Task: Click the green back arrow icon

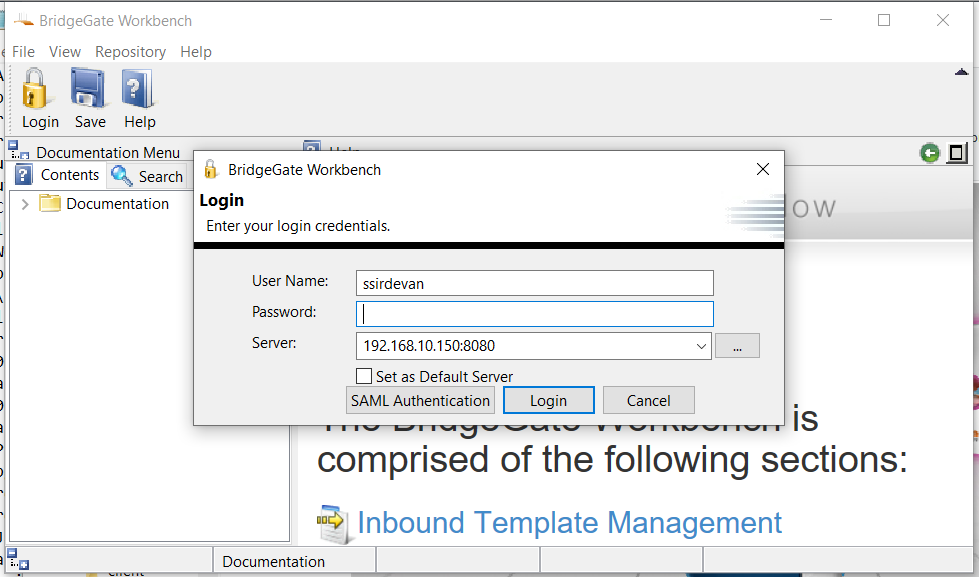Action: pos(930,153)
